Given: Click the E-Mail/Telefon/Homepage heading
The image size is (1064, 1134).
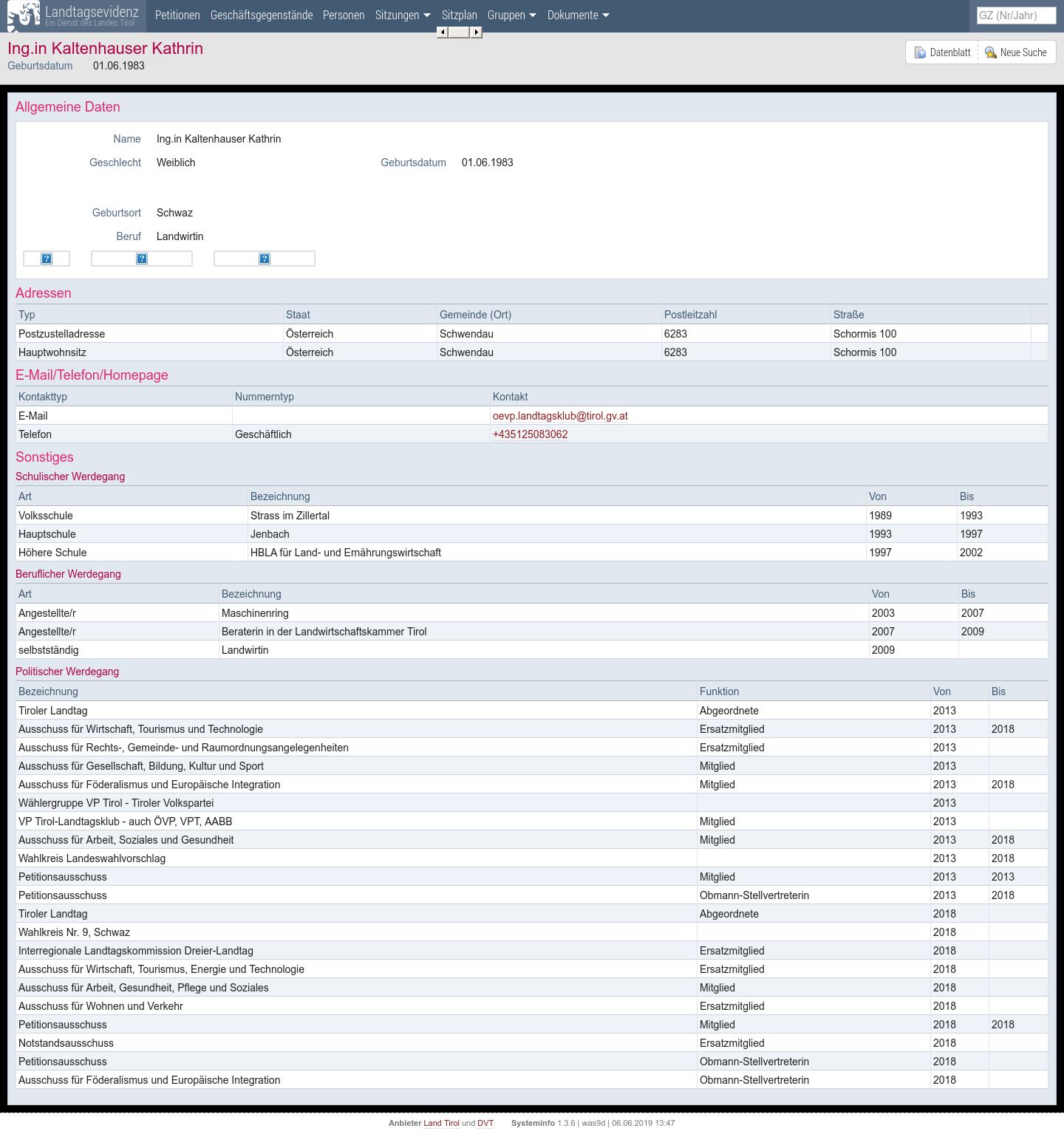Looking at the screenshot, I should point(92,375).
